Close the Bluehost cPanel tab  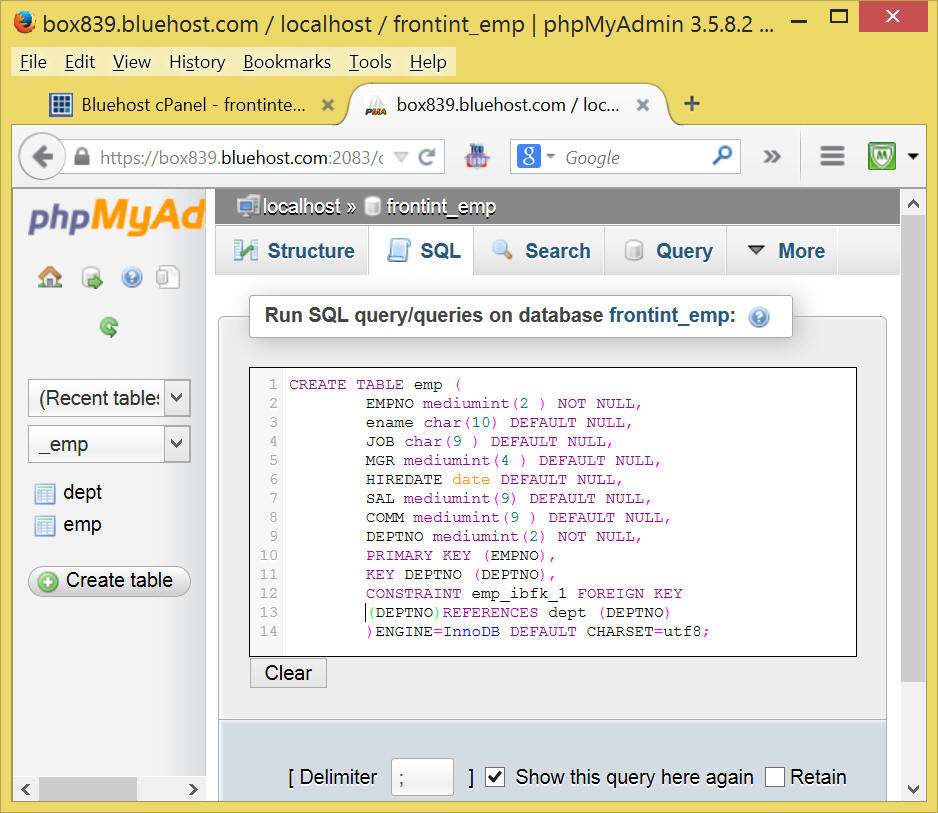[328, 105]
